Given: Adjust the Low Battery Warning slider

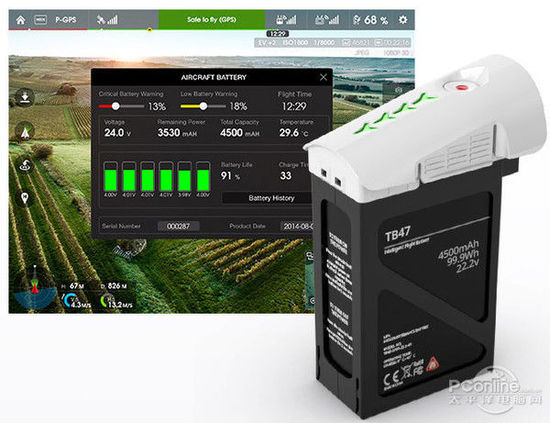Looking at the screenshot, I should coord(203,106).
